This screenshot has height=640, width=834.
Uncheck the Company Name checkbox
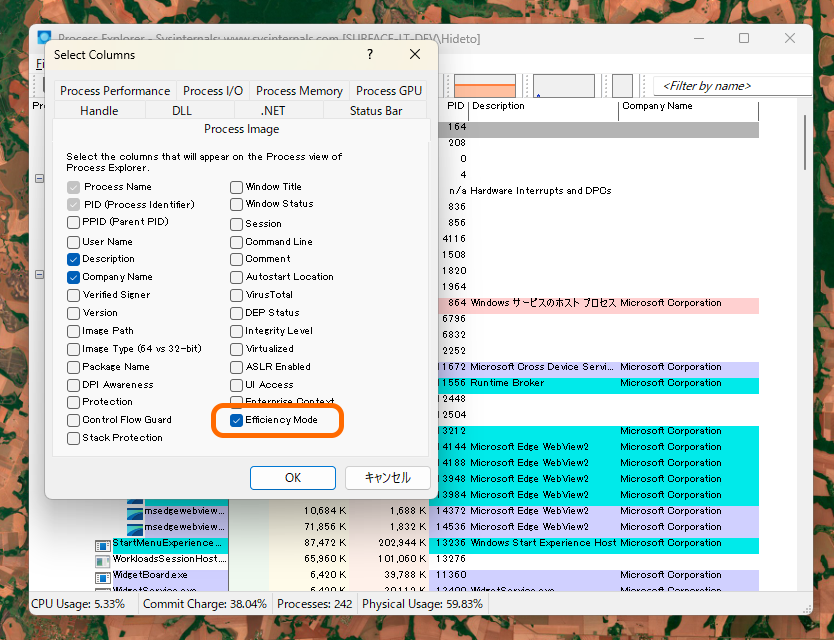pos(73,277)
